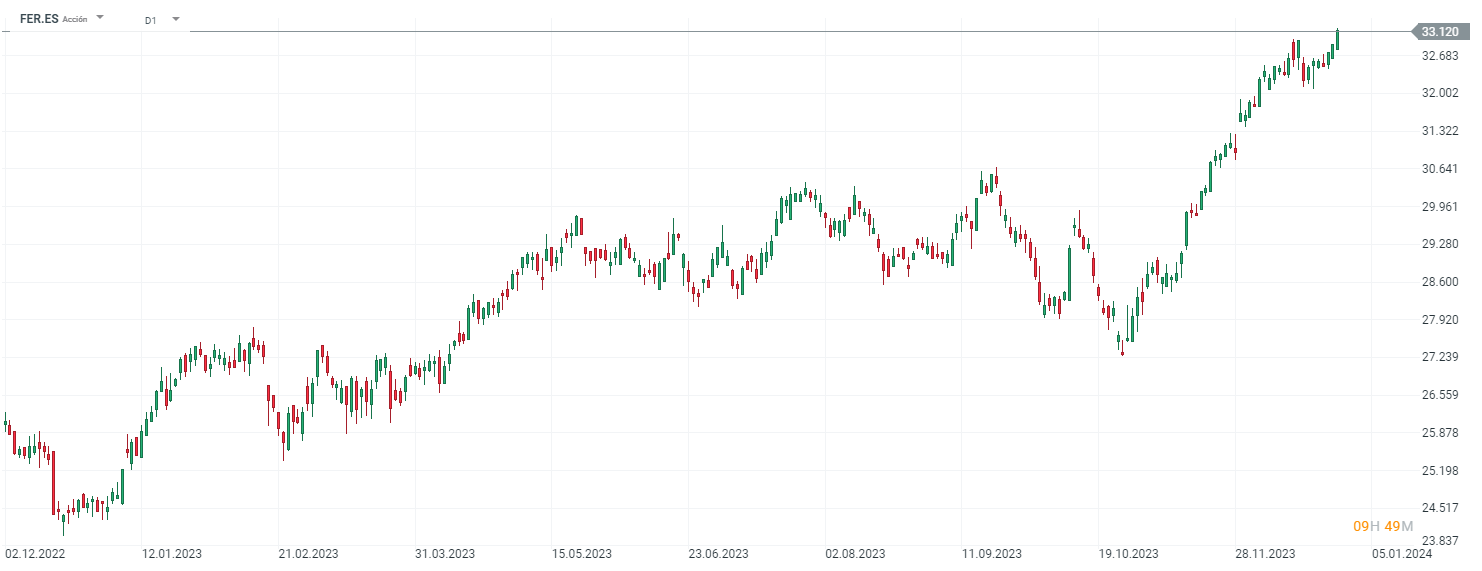Select the D1 interval label
Screen dimensions: 1482x571
tap(150, 19)
